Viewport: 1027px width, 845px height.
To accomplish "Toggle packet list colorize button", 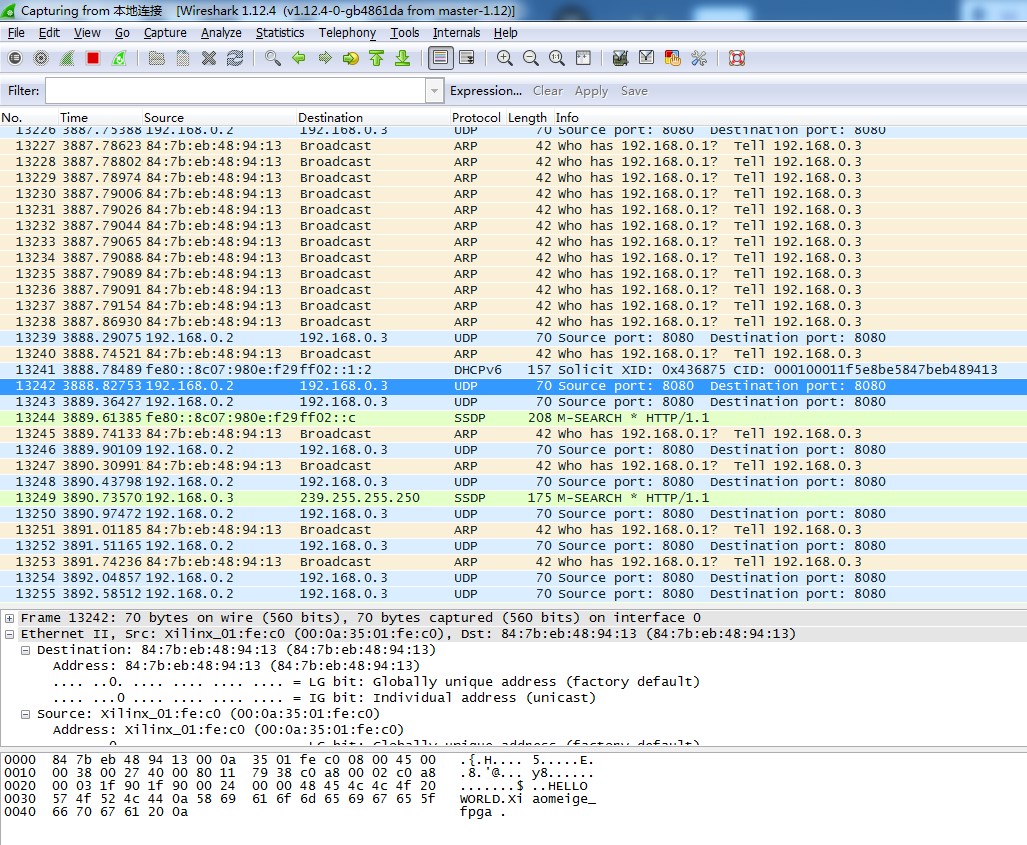I will point(439,58).
